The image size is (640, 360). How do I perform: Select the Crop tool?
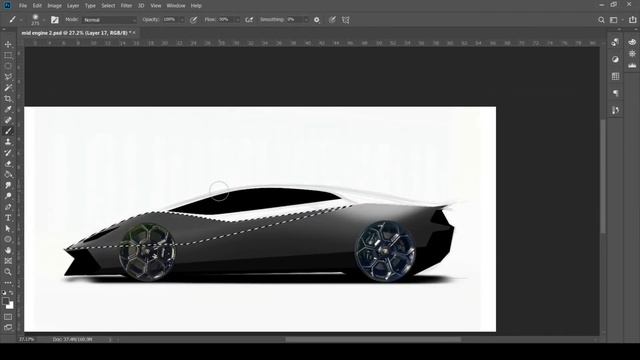(x=8, y=98)
